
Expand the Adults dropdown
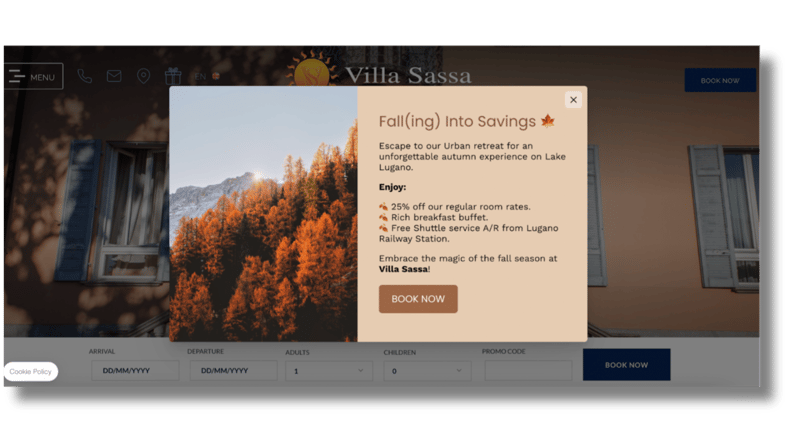[329, 371]
